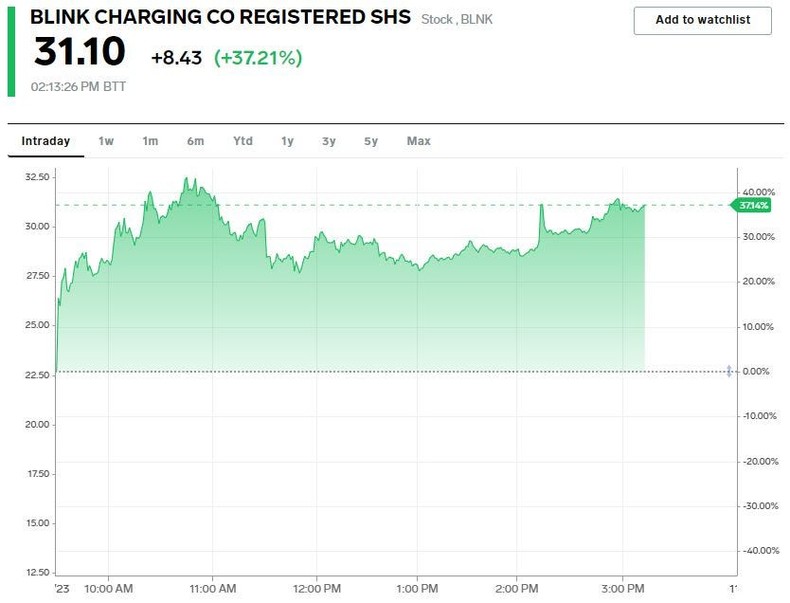Click the 40.00% percent axis label
Image resolution: width=790 pixels, height=603 pixels.
(757, 192)
